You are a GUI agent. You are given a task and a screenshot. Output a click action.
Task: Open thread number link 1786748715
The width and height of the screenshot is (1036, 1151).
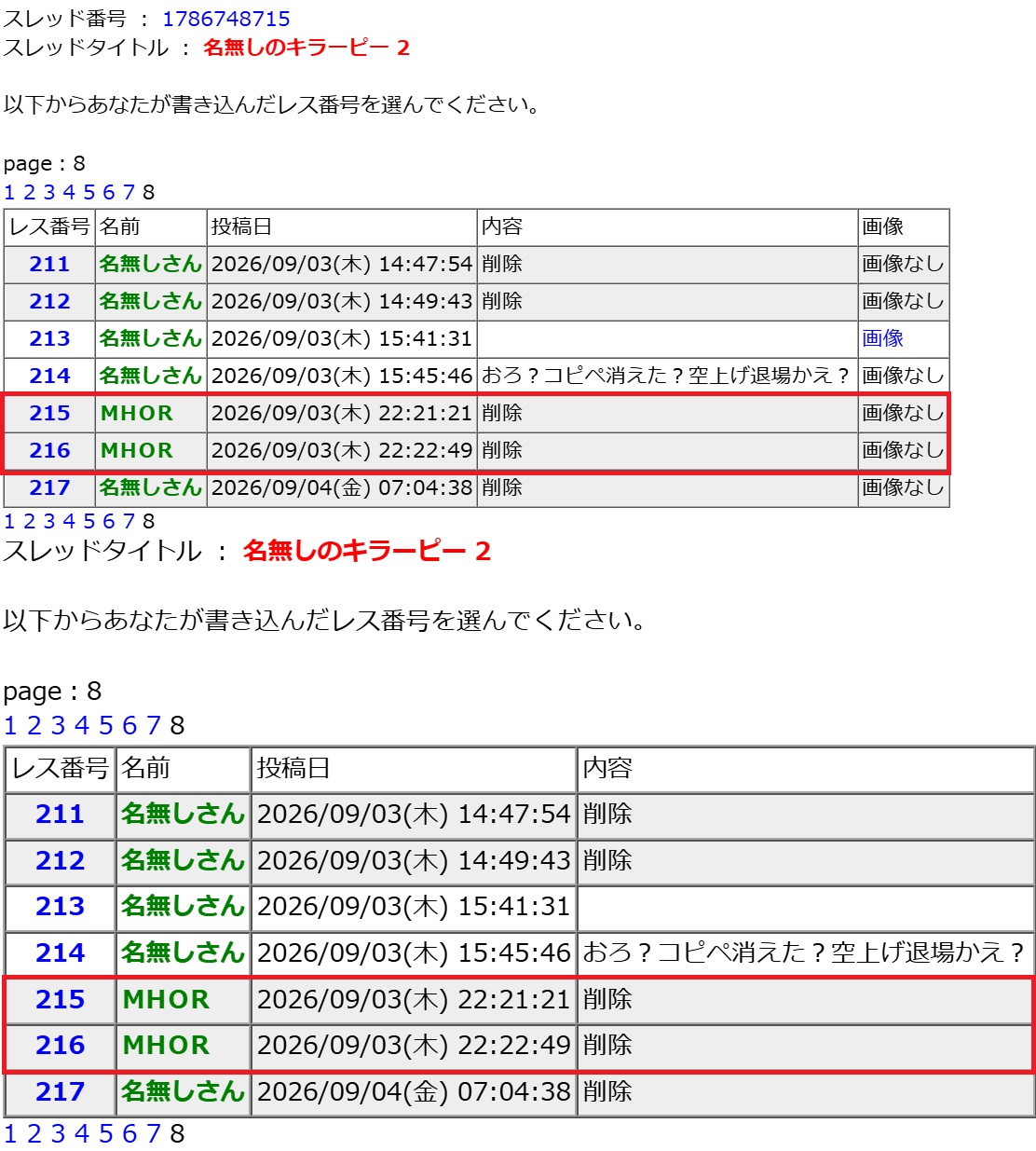(226, 19)
